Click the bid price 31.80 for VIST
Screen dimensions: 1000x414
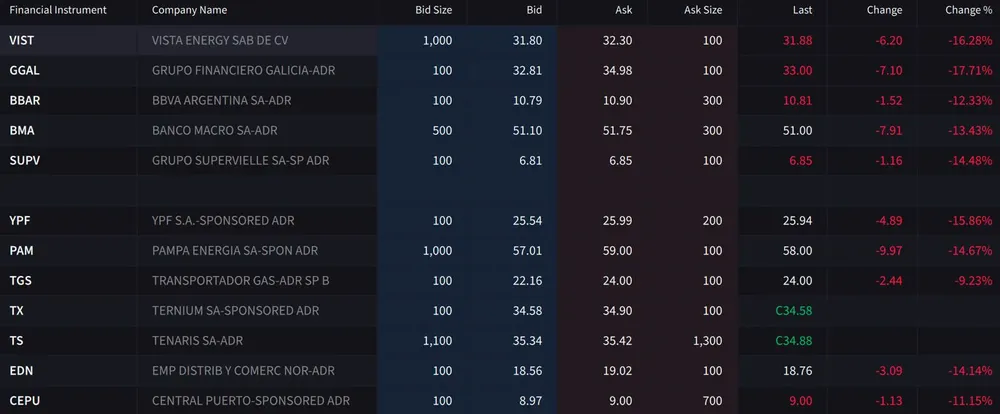pyautogui.click(x=527, y=40)
